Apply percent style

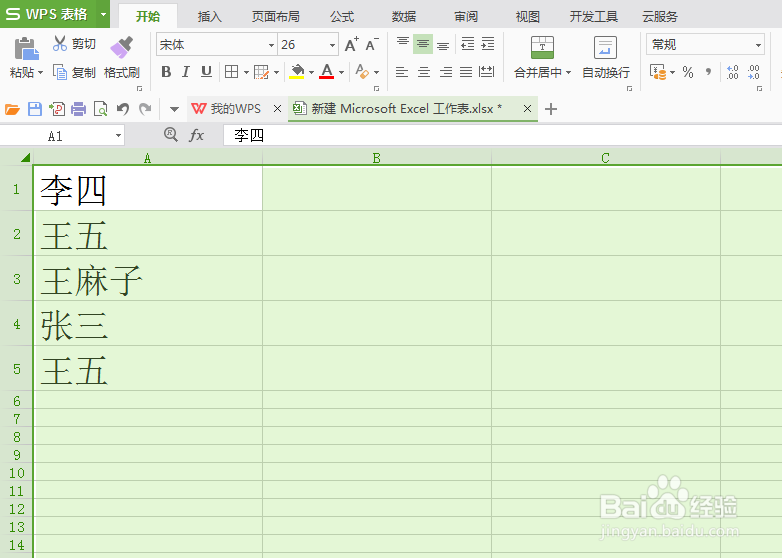point(688,72)
